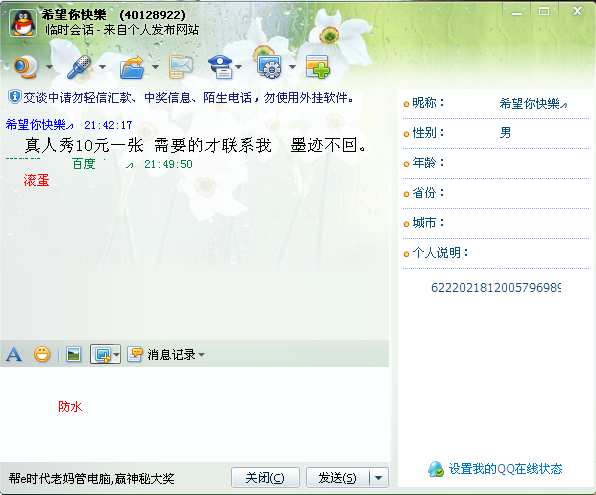Capture screen with screenshot icon
Screen dimensions: 596x495
coord(102,354)
